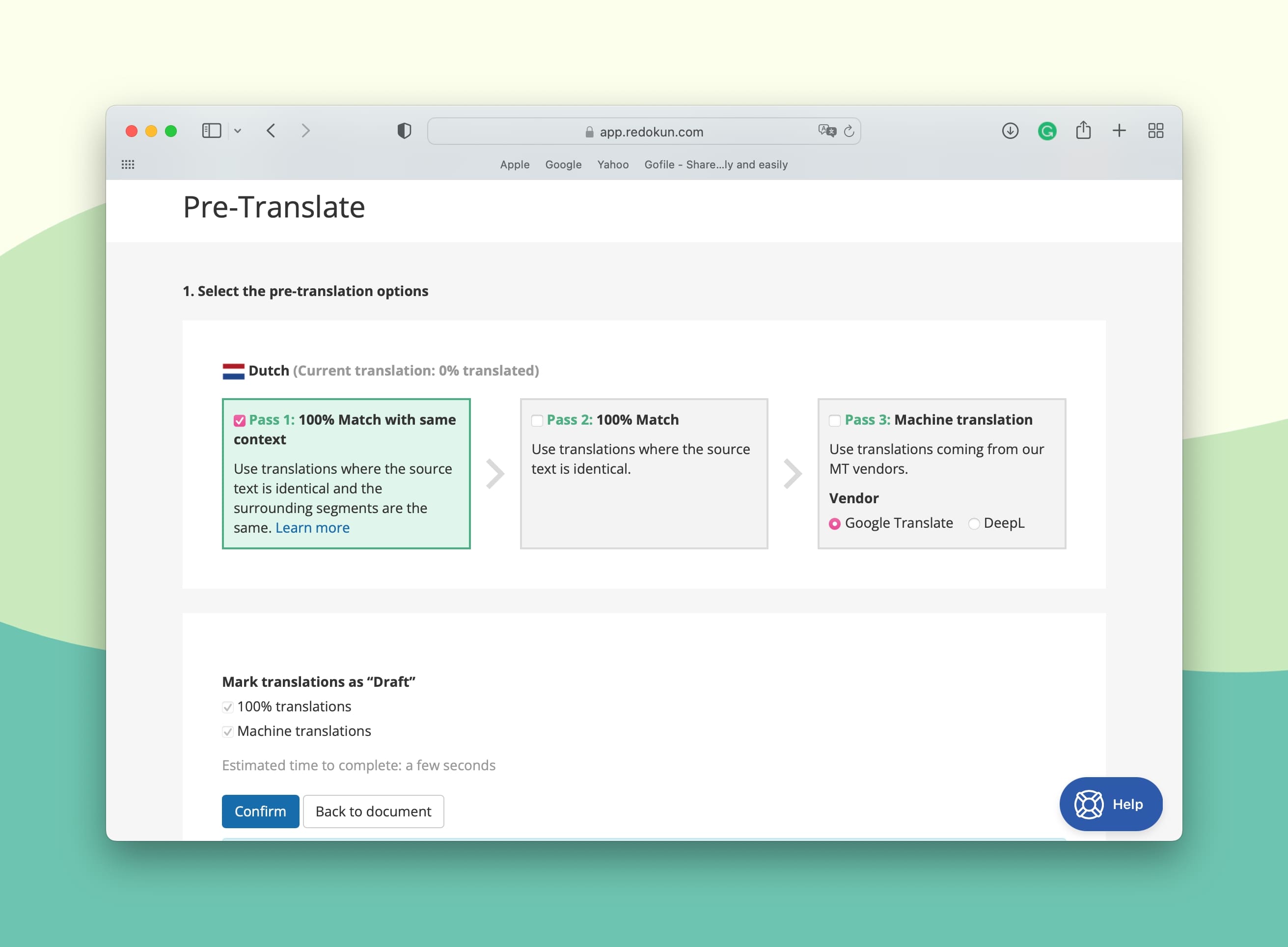
Task: Open the Help support widget
Action: point(1111,804)
